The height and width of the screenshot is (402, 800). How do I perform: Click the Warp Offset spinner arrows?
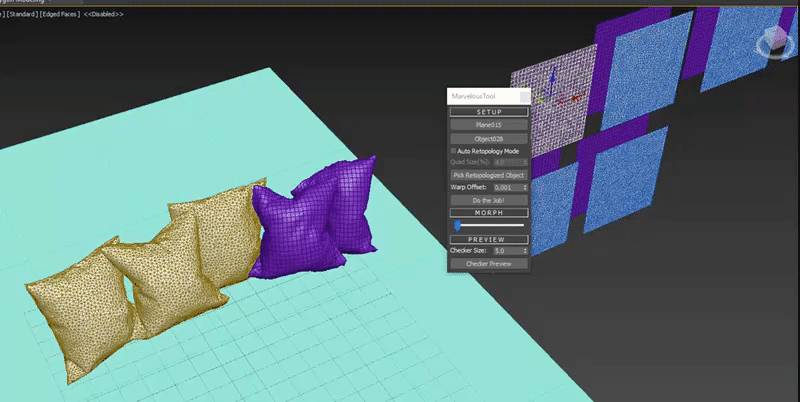point(526,188)
